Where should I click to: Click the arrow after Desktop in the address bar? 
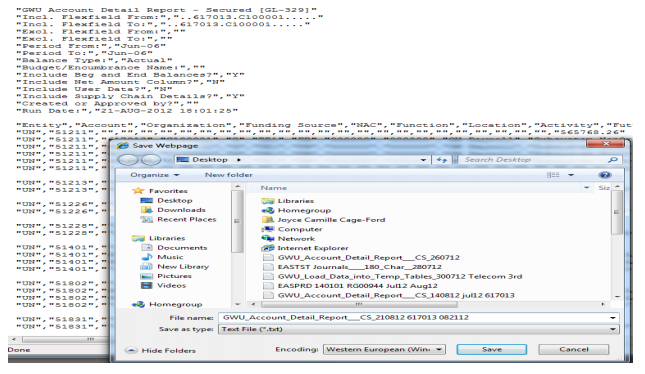pos(239,160)
